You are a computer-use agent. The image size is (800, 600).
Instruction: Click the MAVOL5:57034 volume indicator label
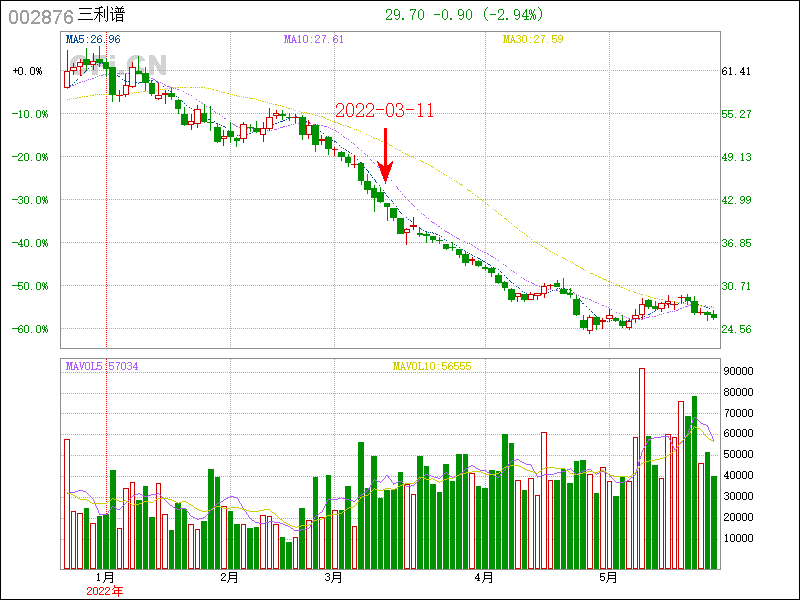click(102, 367)
